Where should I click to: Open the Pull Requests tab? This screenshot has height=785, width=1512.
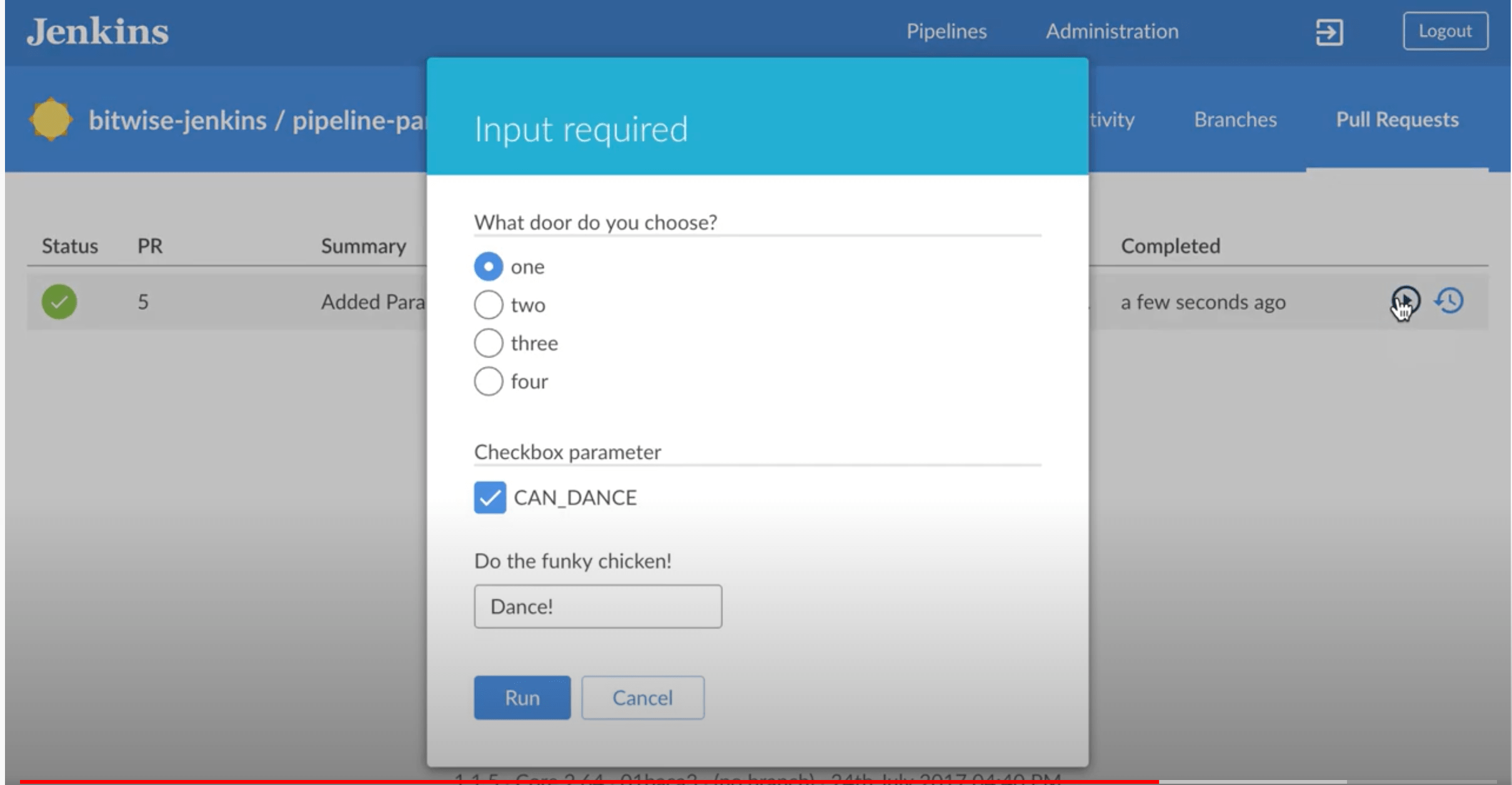point(1397,119)
